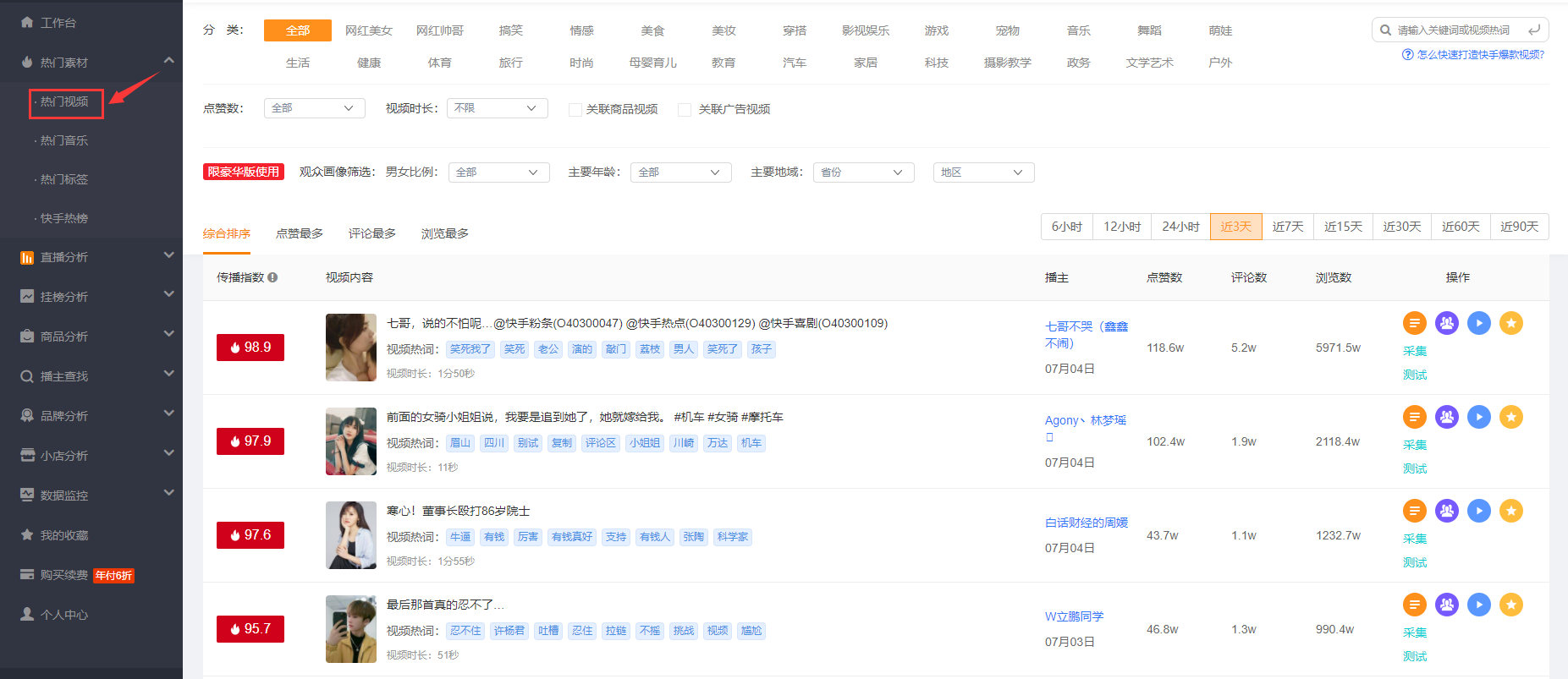1568x679 pixels.
Task: Click the 眉山 hot word tag
Action: (460, 443)
